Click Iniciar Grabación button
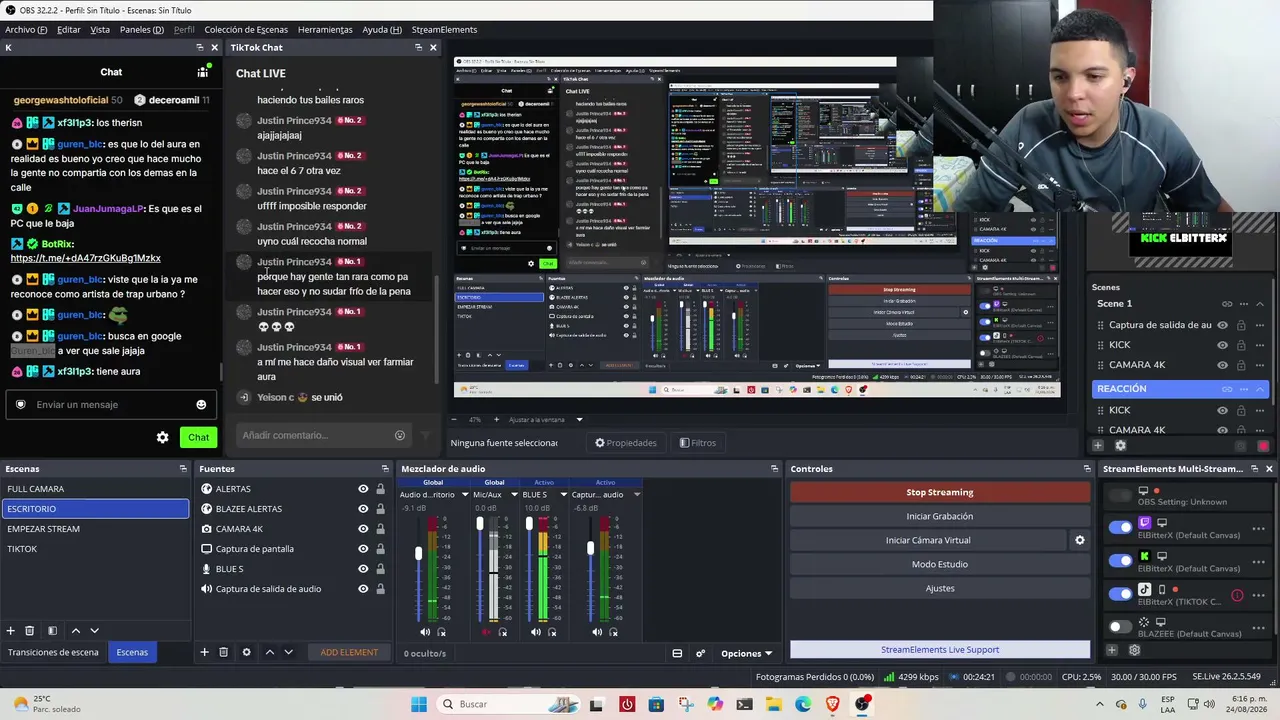The image size is (1280, 720). click(x=940, y=516)
